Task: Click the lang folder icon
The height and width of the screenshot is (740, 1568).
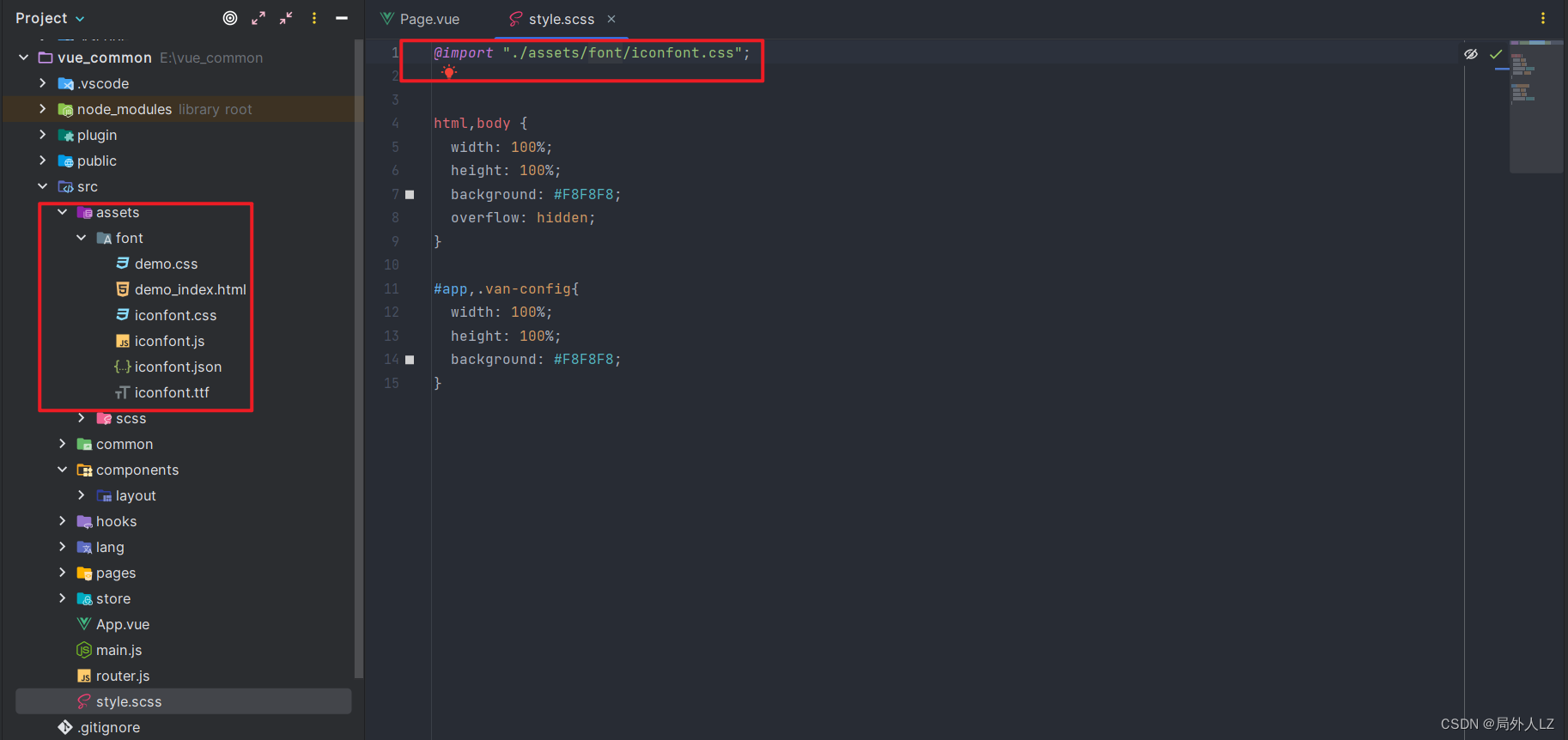Action: pyautogui.click(x=84, y=547)
